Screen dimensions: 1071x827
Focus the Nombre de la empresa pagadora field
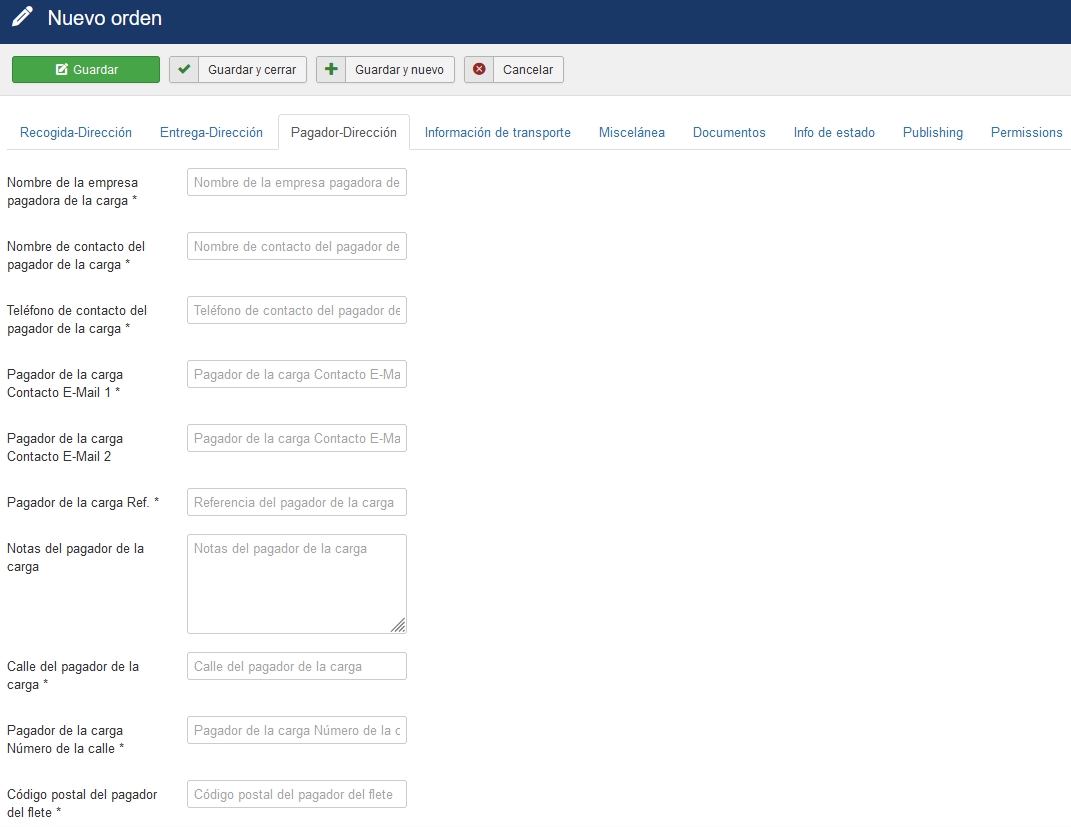click(297, 182)
